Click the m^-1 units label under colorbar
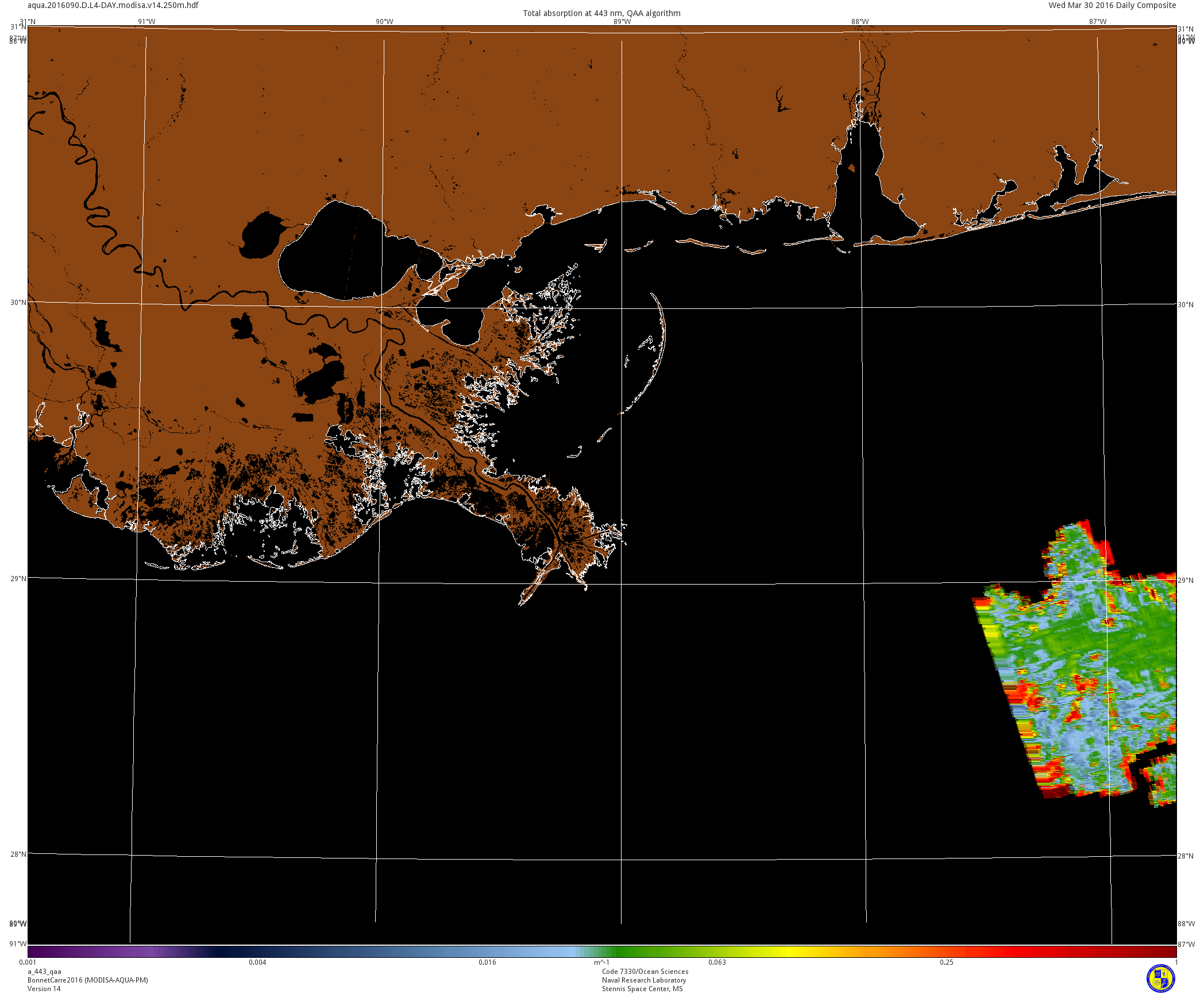Viewport: 1204px width, 994px height. 601,962
